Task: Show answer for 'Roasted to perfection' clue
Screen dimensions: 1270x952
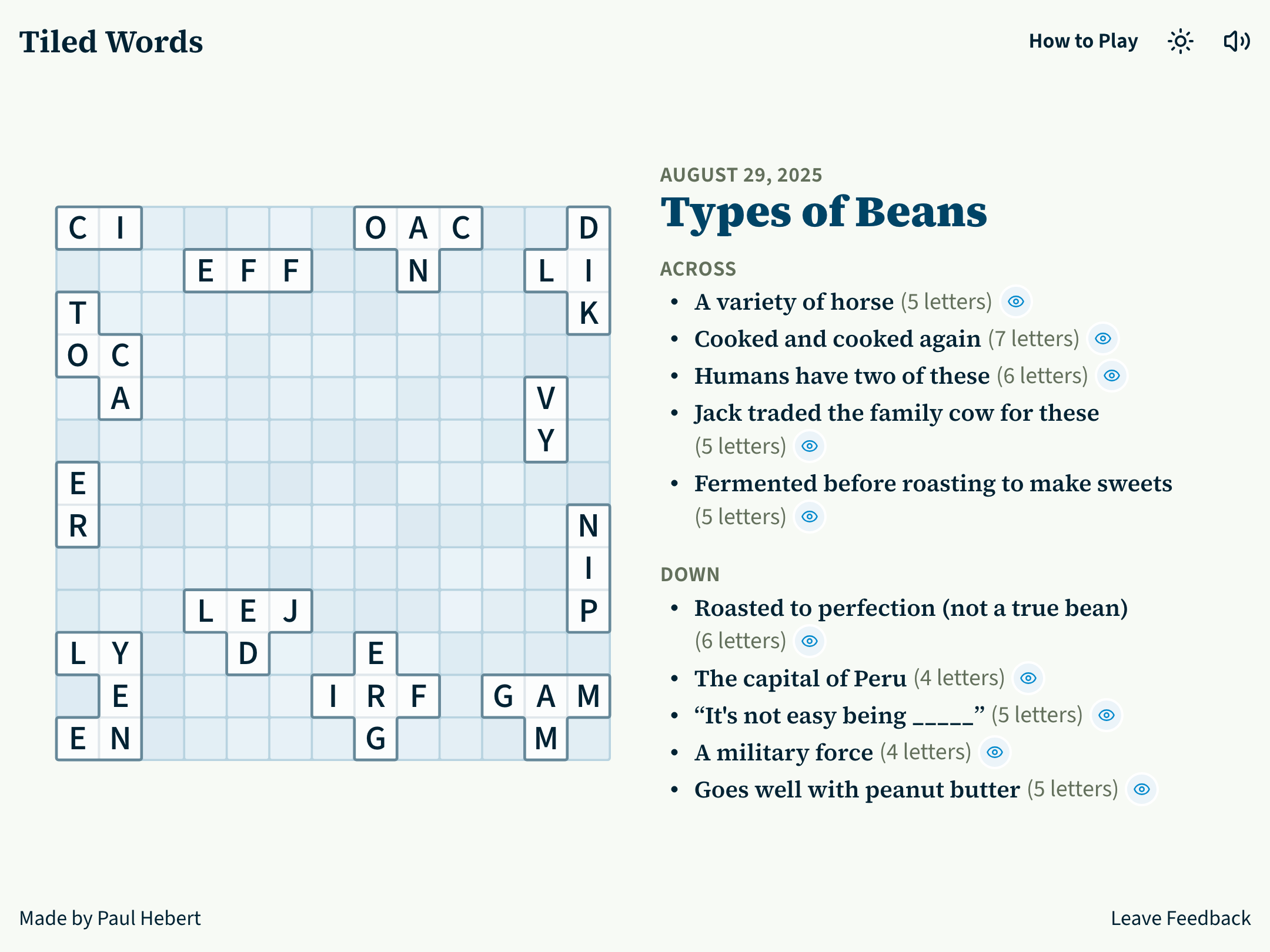Action: coord(809,641)
